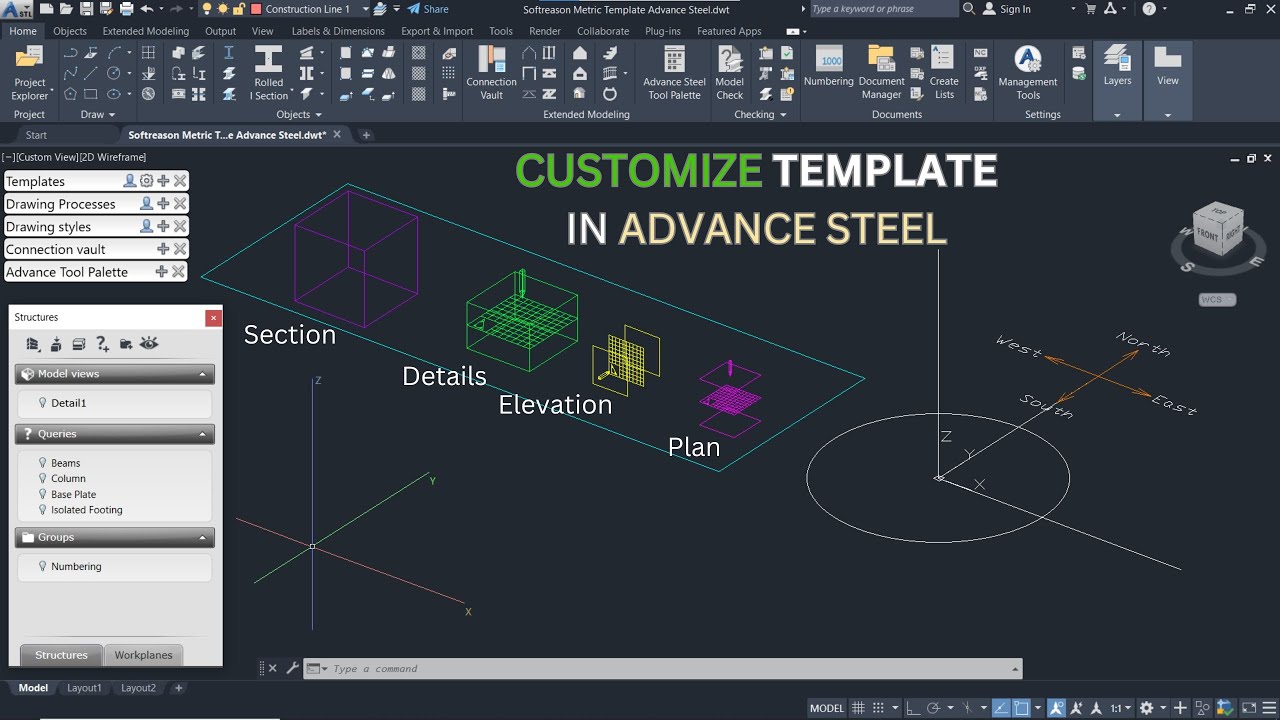
Task: Toggle layer lock padlock icon
Action: point(238,9)
